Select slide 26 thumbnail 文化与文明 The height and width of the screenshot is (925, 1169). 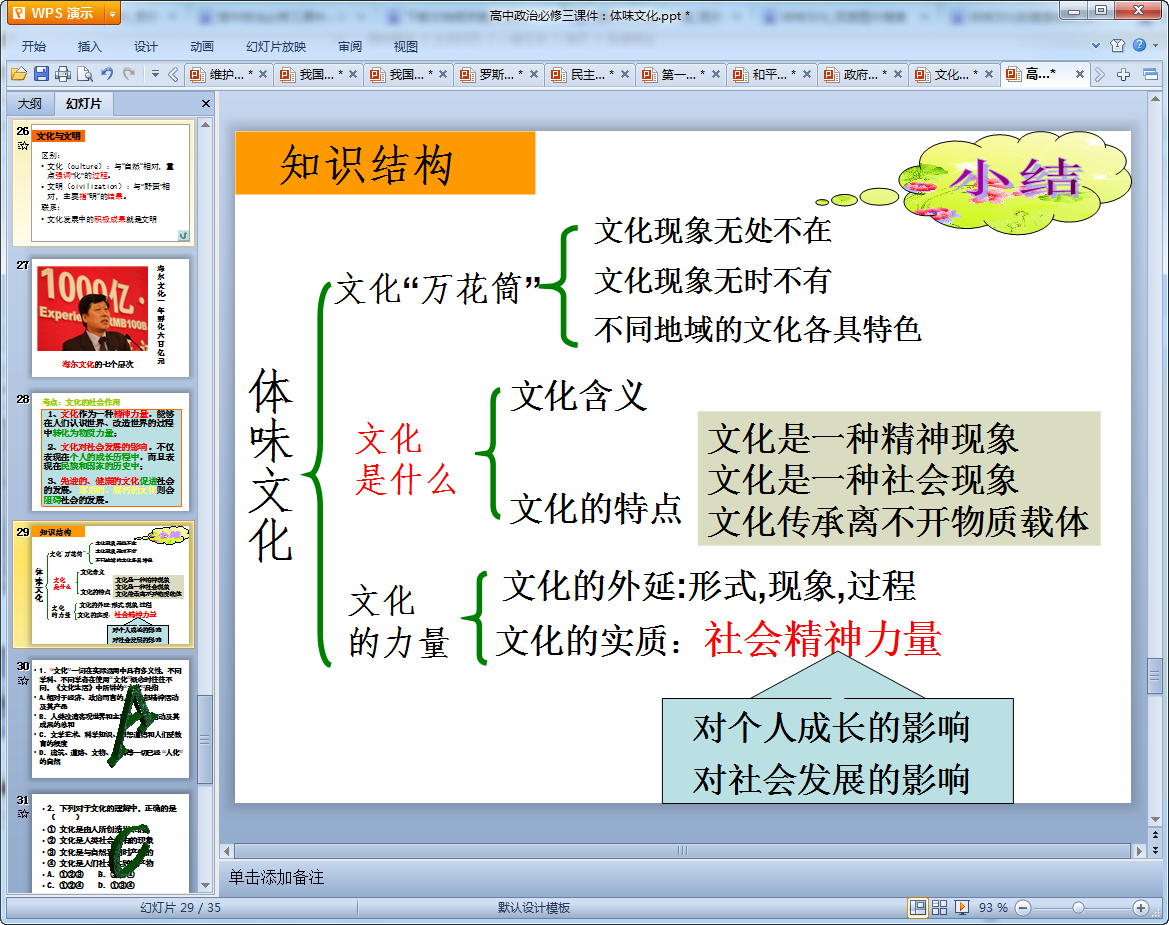(x=110, y=183)
